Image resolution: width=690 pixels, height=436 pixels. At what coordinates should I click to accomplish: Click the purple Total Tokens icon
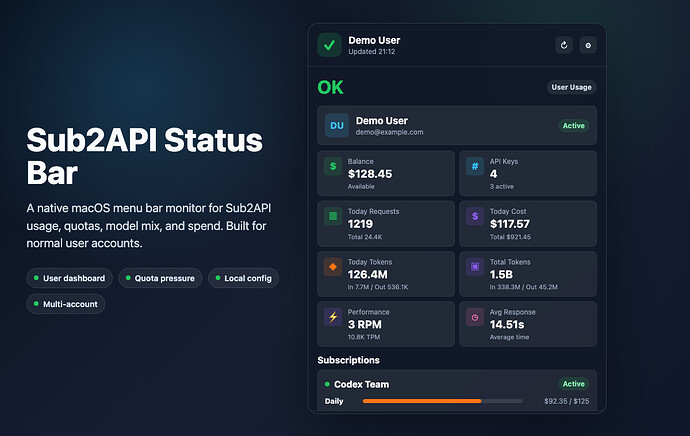click(x=475, y=267)
